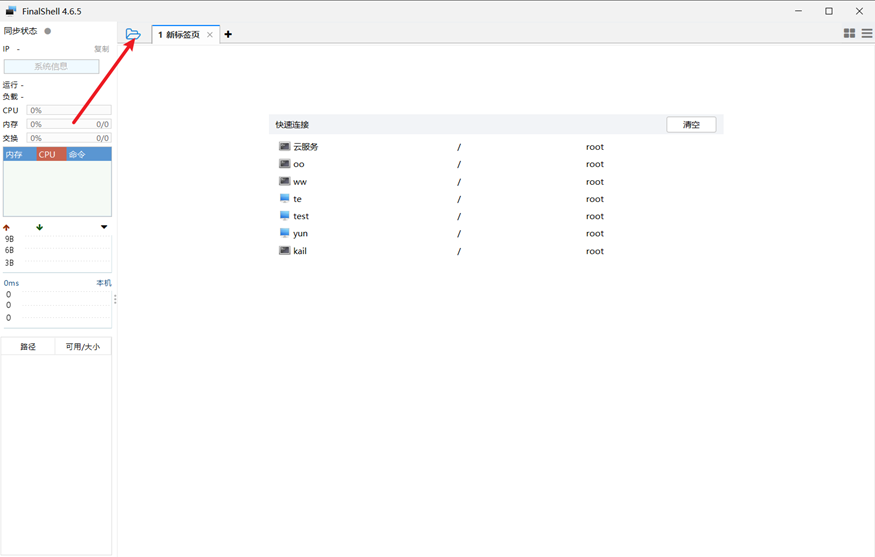This screenshot has width=875, height=557.
Task: Add a new tab with plus icon
Action: tap(228, 34)
